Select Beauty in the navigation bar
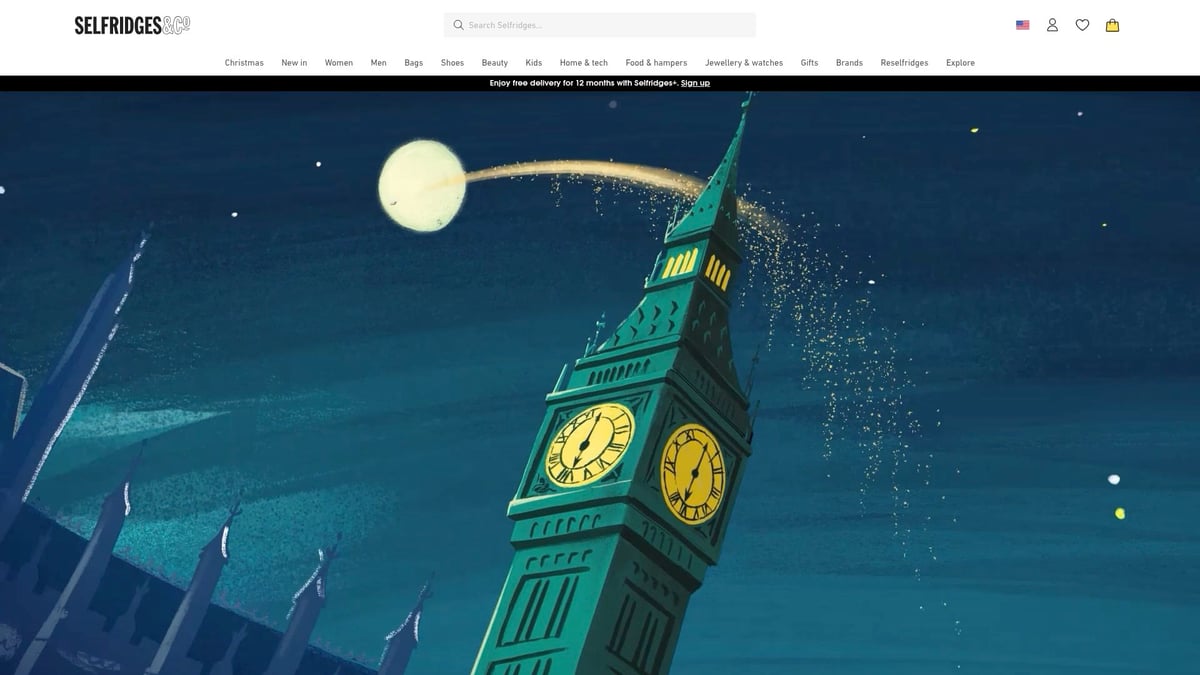Screen dimensions: 1200x675 [494, 63]
